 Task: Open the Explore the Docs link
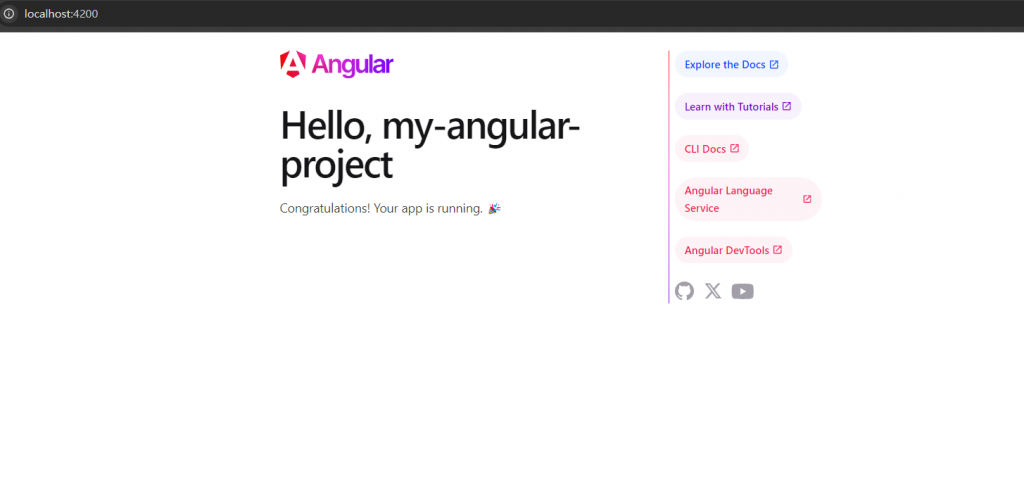(x=731, y=64)
